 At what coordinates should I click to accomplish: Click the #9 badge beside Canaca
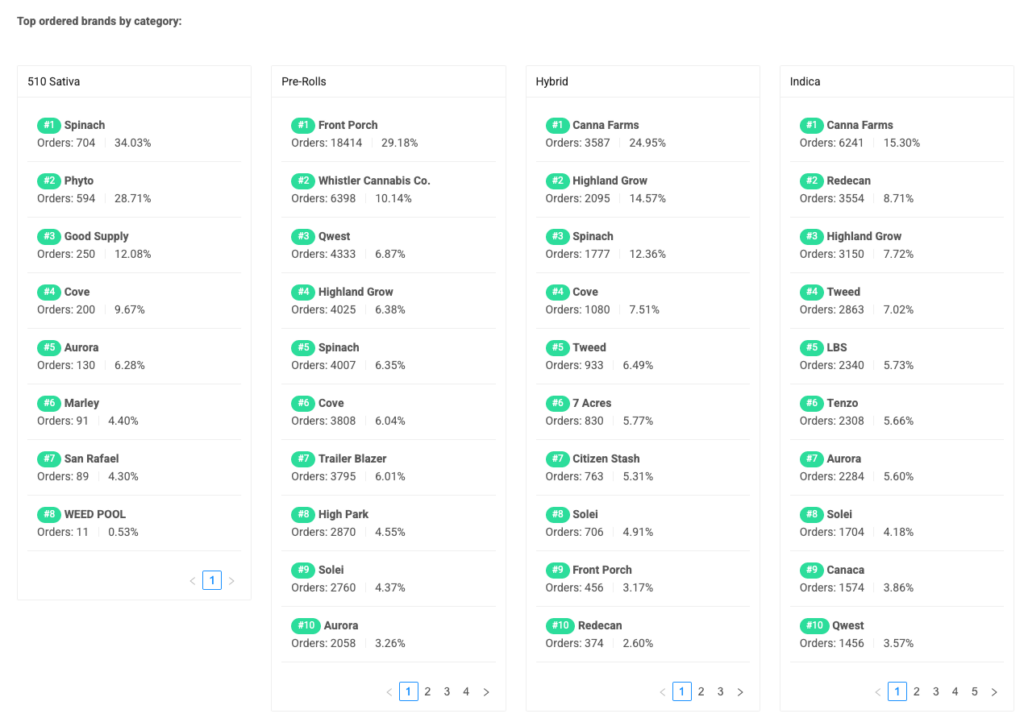point(812,570)
